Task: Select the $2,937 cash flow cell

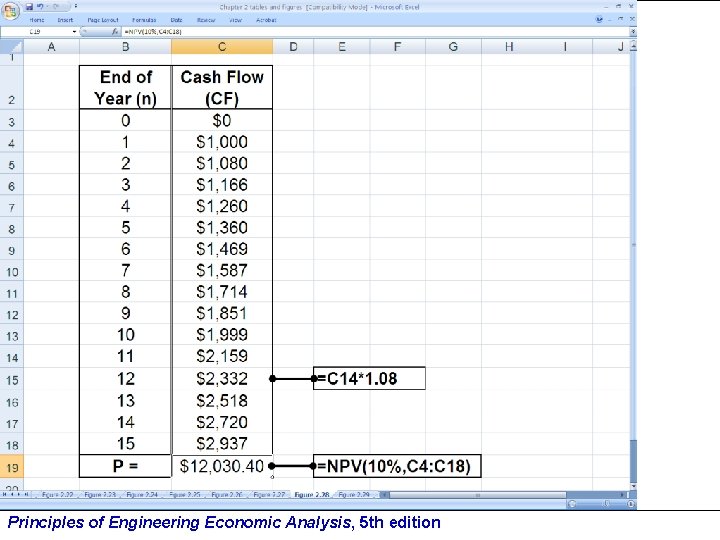Action: pyautogui.click(x=222, y=443)
